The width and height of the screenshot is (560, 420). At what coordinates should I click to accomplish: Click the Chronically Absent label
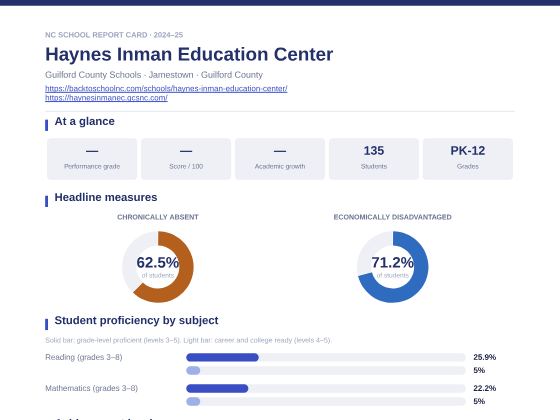pyautogui.click(x=158, y=217)
